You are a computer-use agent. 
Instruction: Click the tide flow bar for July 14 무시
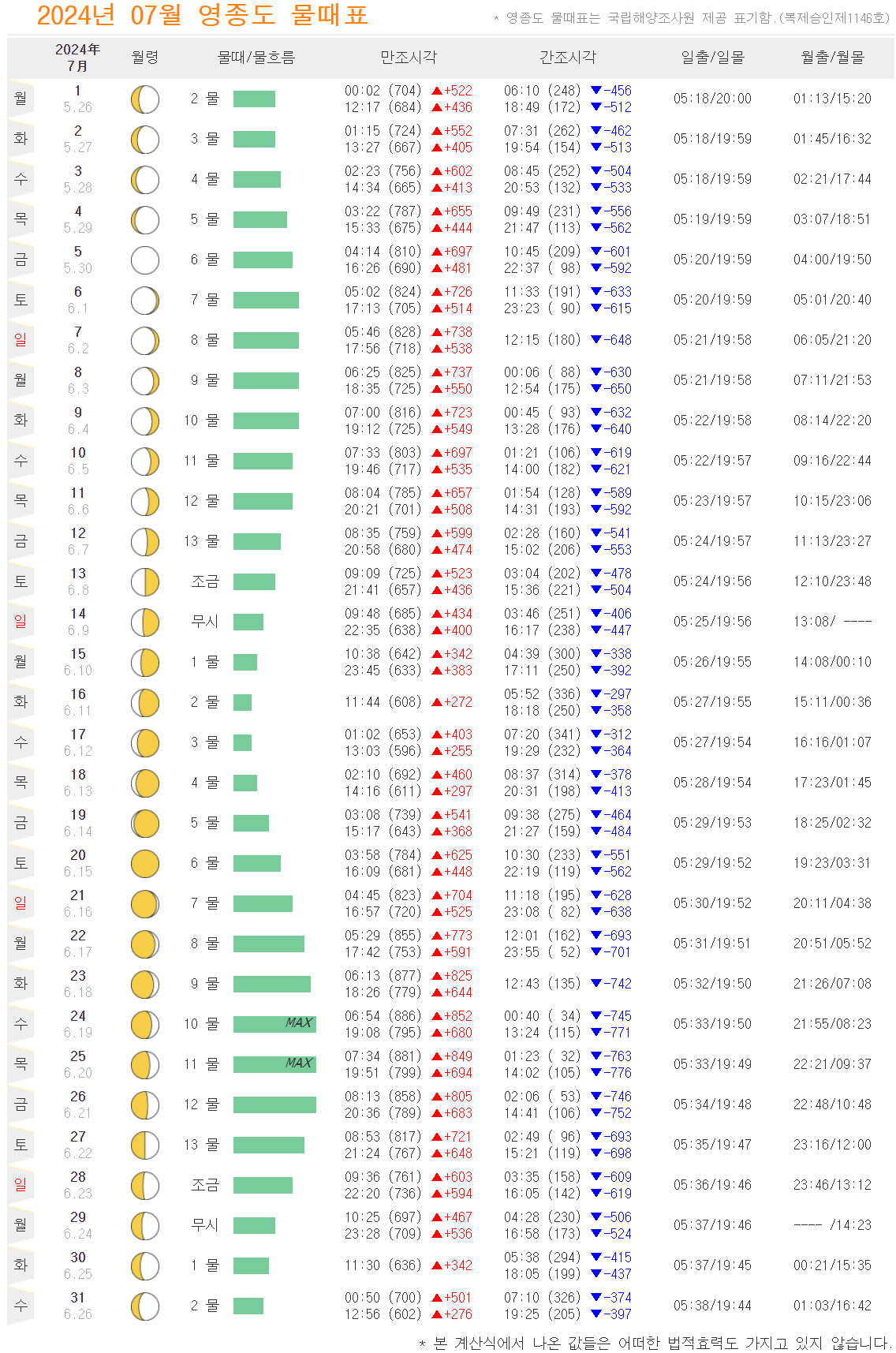tap(248, 622)
